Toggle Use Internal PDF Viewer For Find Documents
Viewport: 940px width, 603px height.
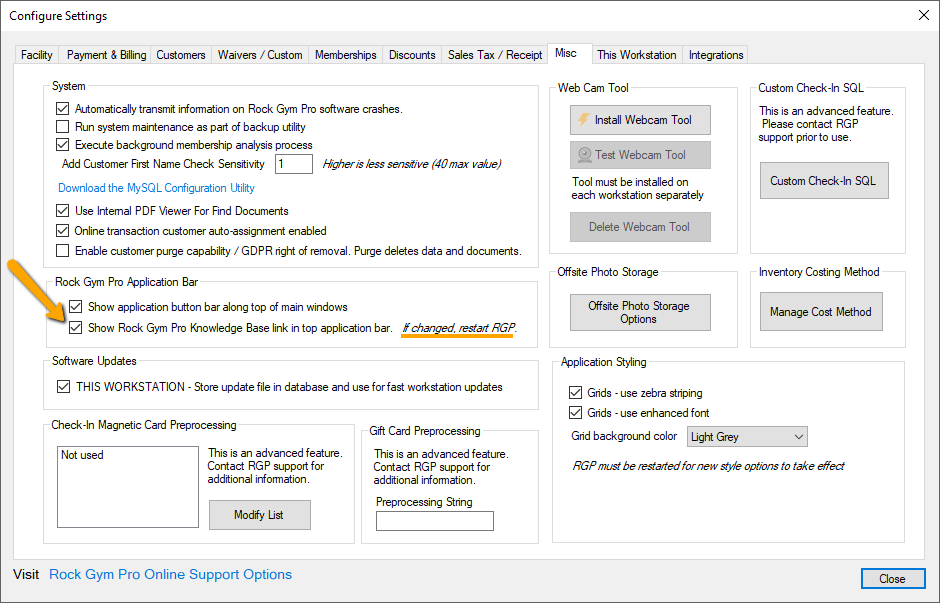tap(62, 211)
